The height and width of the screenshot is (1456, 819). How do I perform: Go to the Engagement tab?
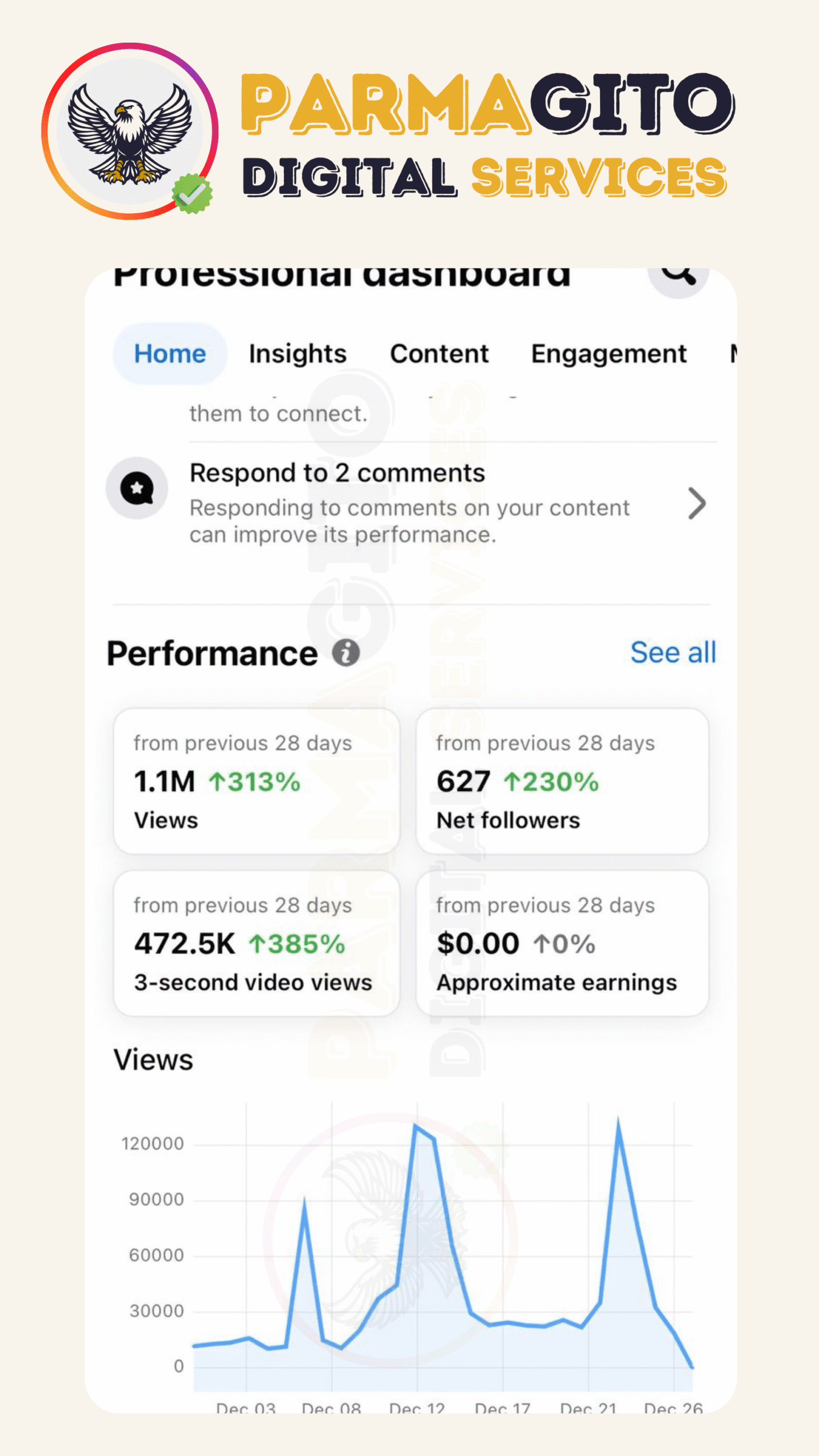(x=609, y=354)
